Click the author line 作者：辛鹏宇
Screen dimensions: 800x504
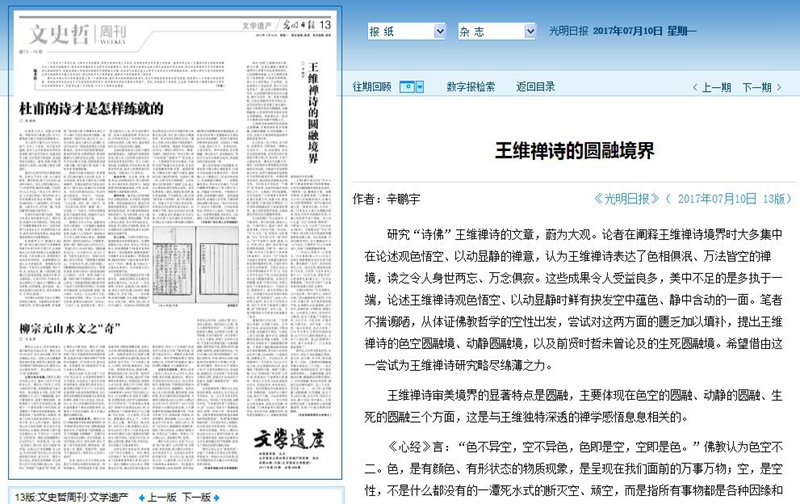pyautogui.click(x=386, y=199)
